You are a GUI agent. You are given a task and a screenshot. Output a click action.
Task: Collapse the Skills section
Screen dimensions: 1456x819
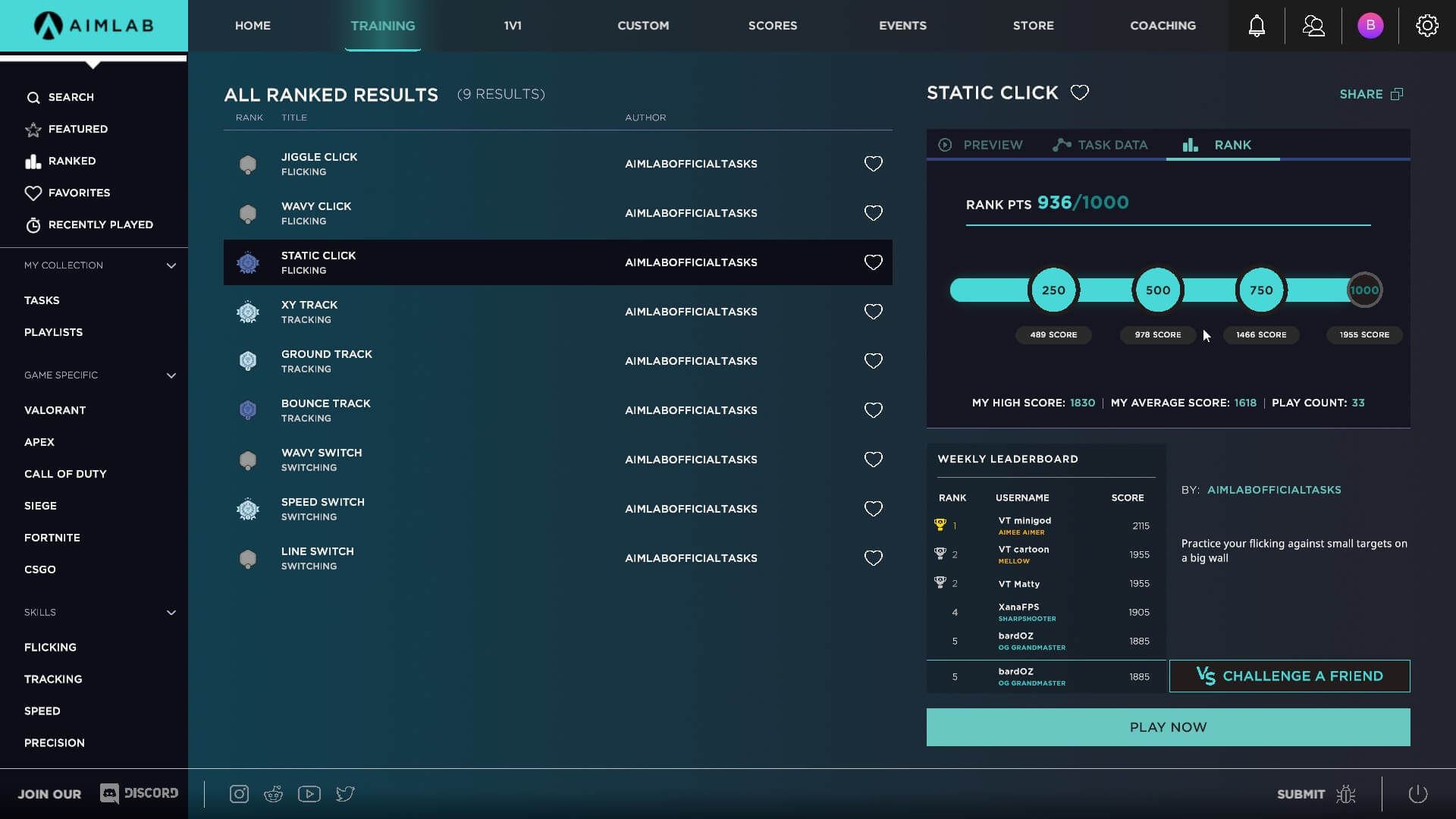tap(171, 612)
